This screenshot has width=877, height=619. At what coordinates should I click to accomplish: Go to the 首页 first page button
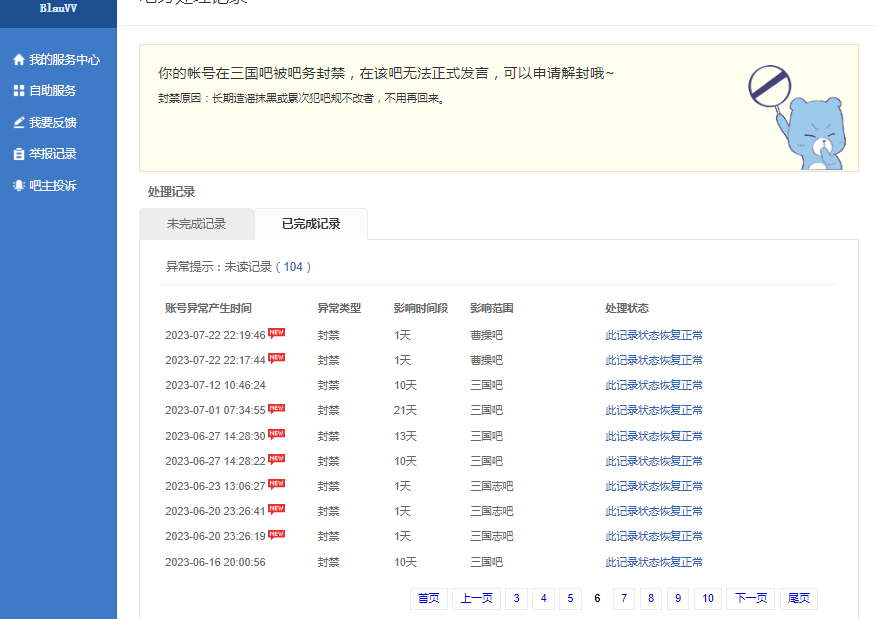click(x=428, y=599)
